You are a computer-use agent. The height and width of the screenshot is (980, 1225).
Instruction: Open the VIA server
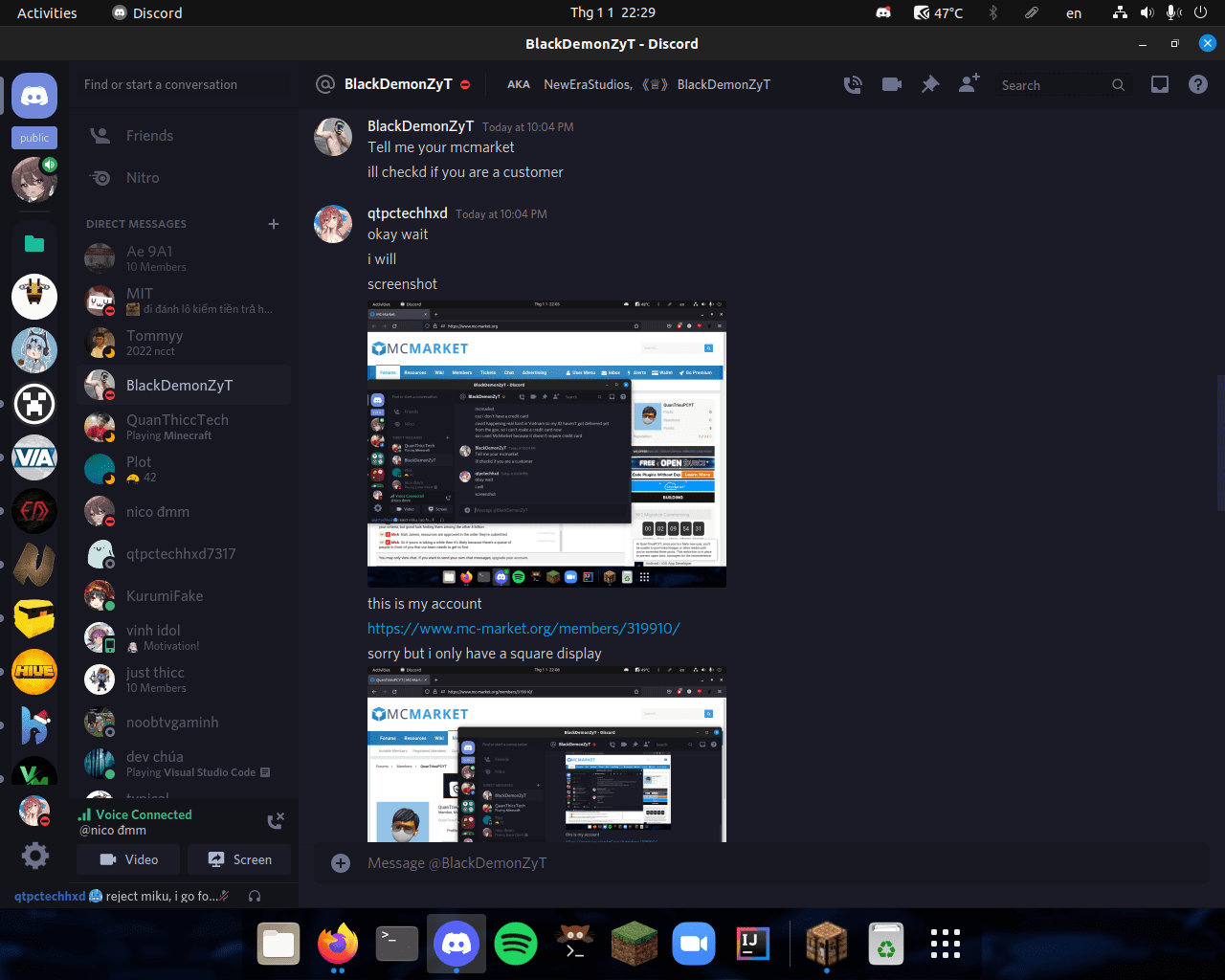(34, 457)
